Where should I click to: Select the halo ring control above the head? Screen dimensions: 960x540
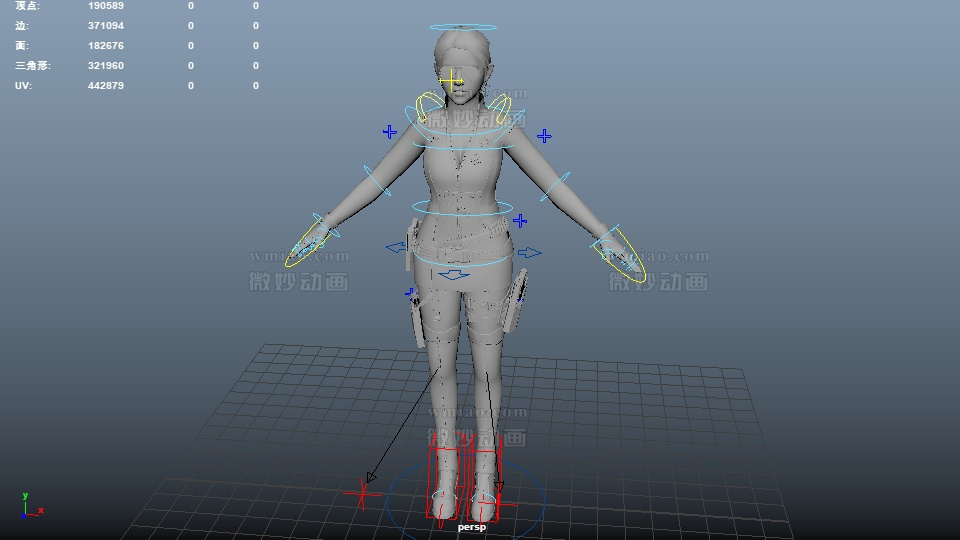pos(462,27)
